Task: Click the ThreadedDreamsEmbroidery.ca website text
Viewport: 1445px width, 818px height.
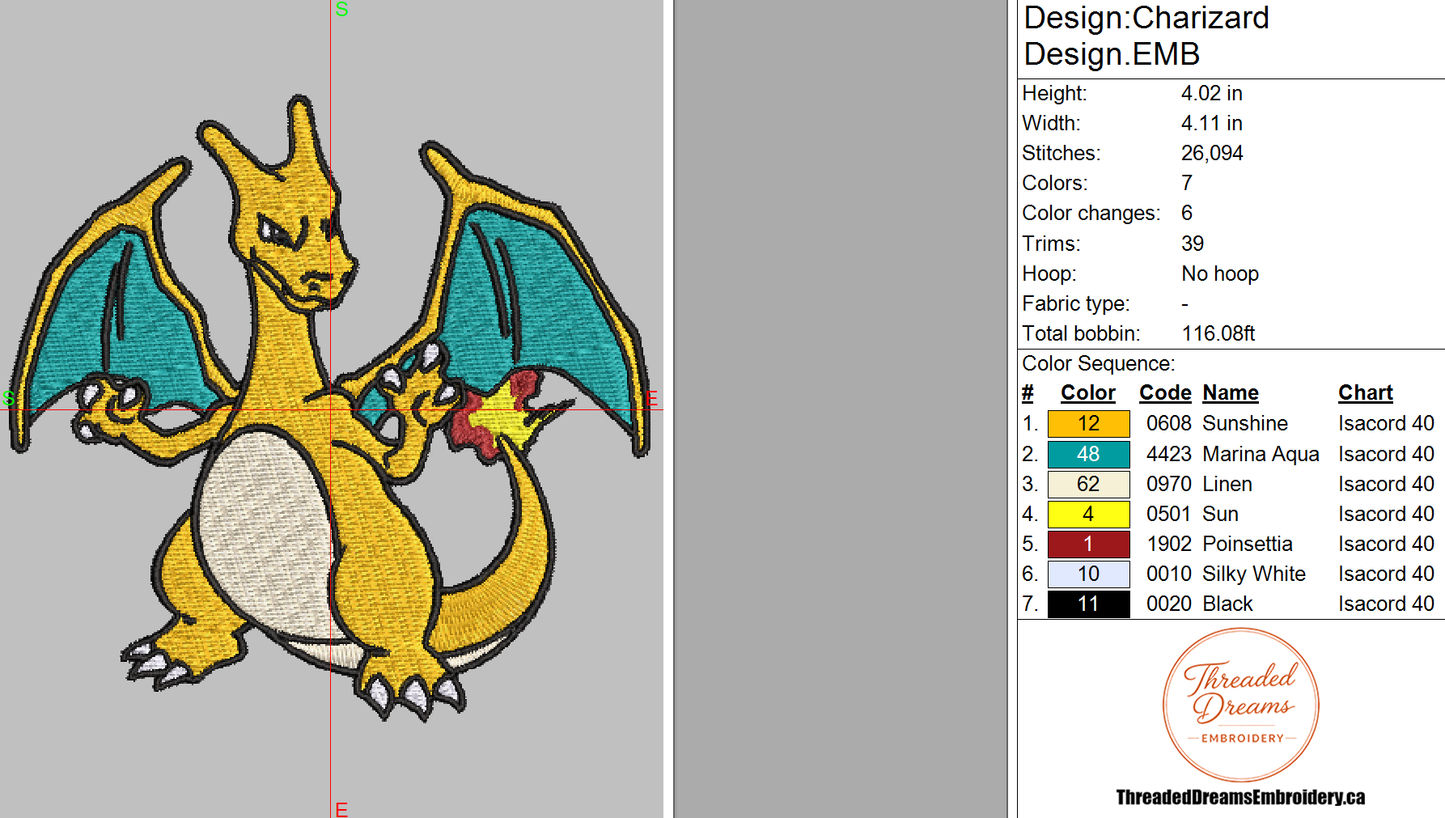Action: click(1240, 797)
